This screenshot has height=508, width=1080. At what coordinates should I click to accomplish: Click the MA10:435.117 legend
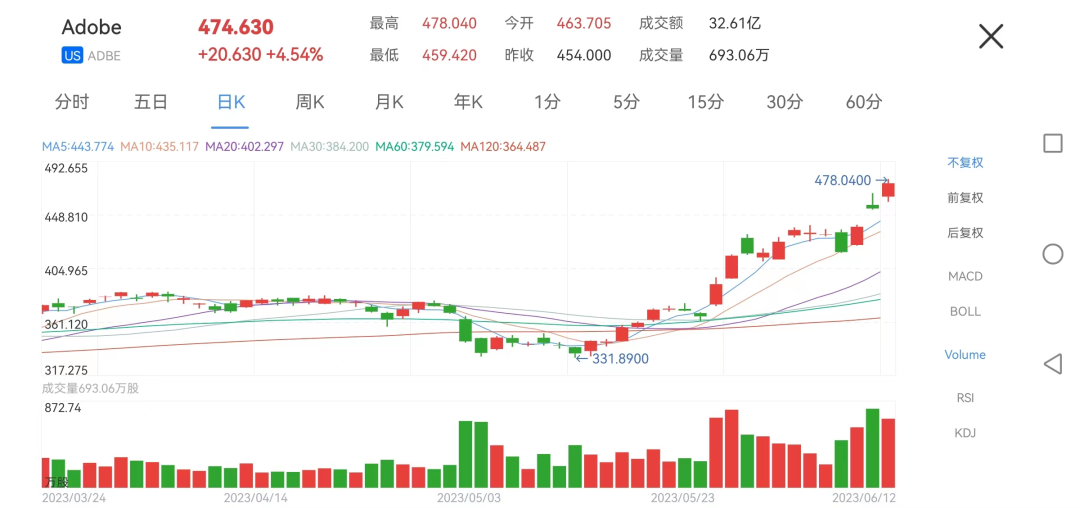coord(159,147)
